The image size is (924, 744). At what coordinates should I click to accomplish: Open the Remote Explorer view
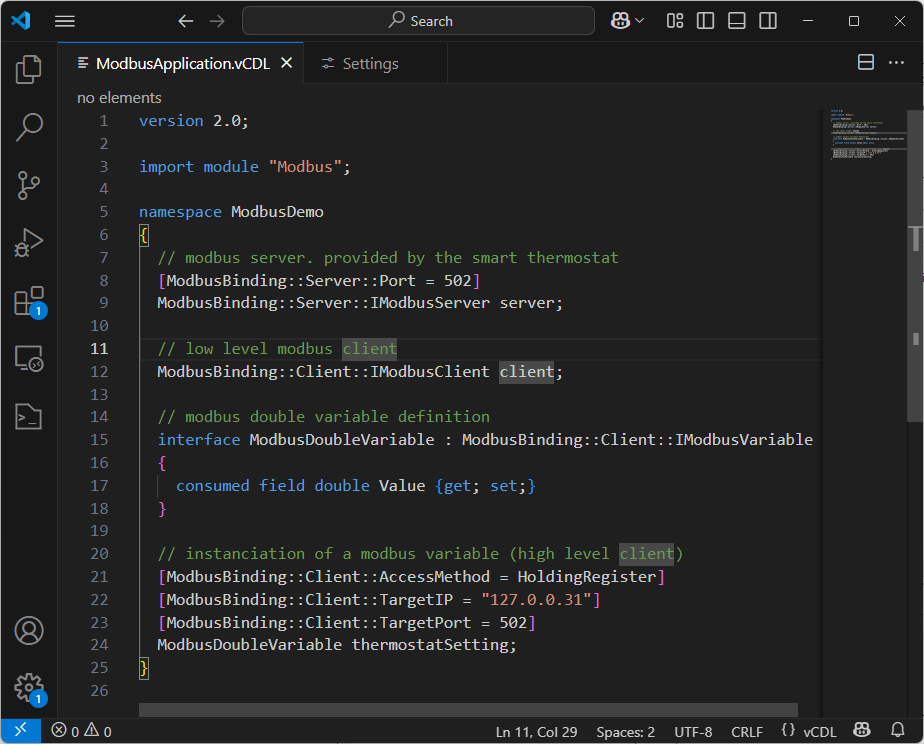(x=28, y=358)
